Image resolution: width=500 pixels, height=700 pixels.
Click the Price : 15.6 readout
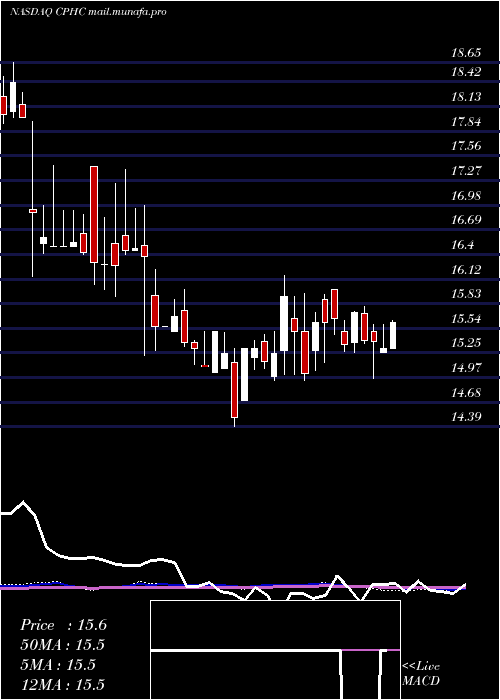[x=63, y=625]
